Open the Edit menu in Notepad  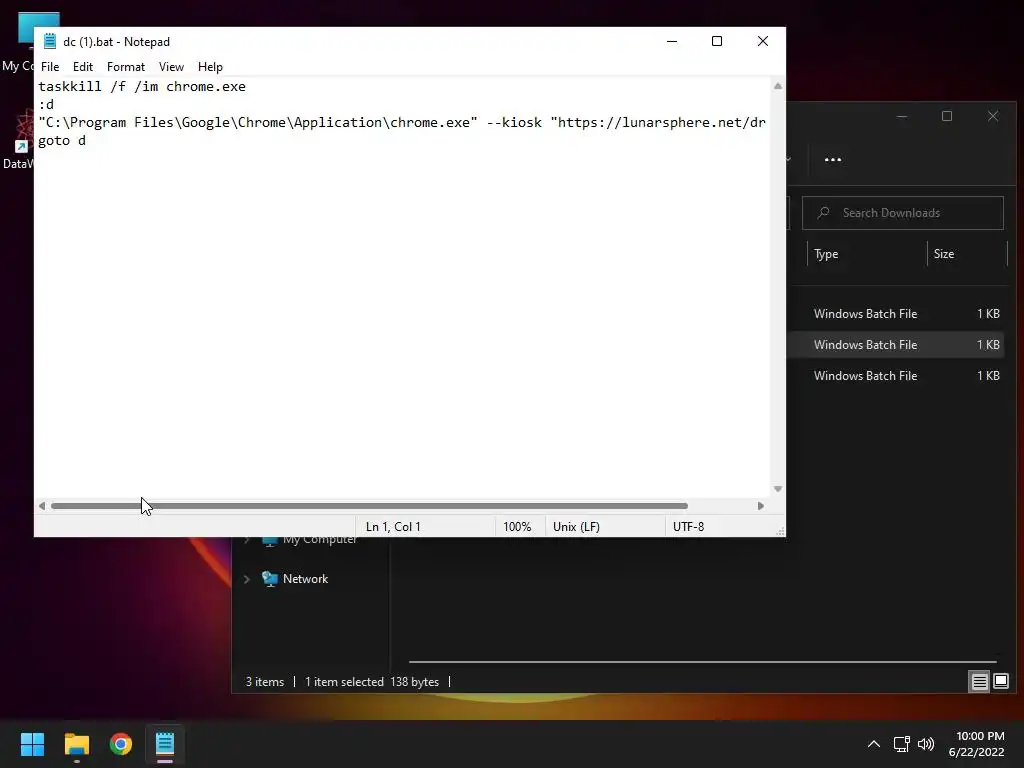[82, 67]
